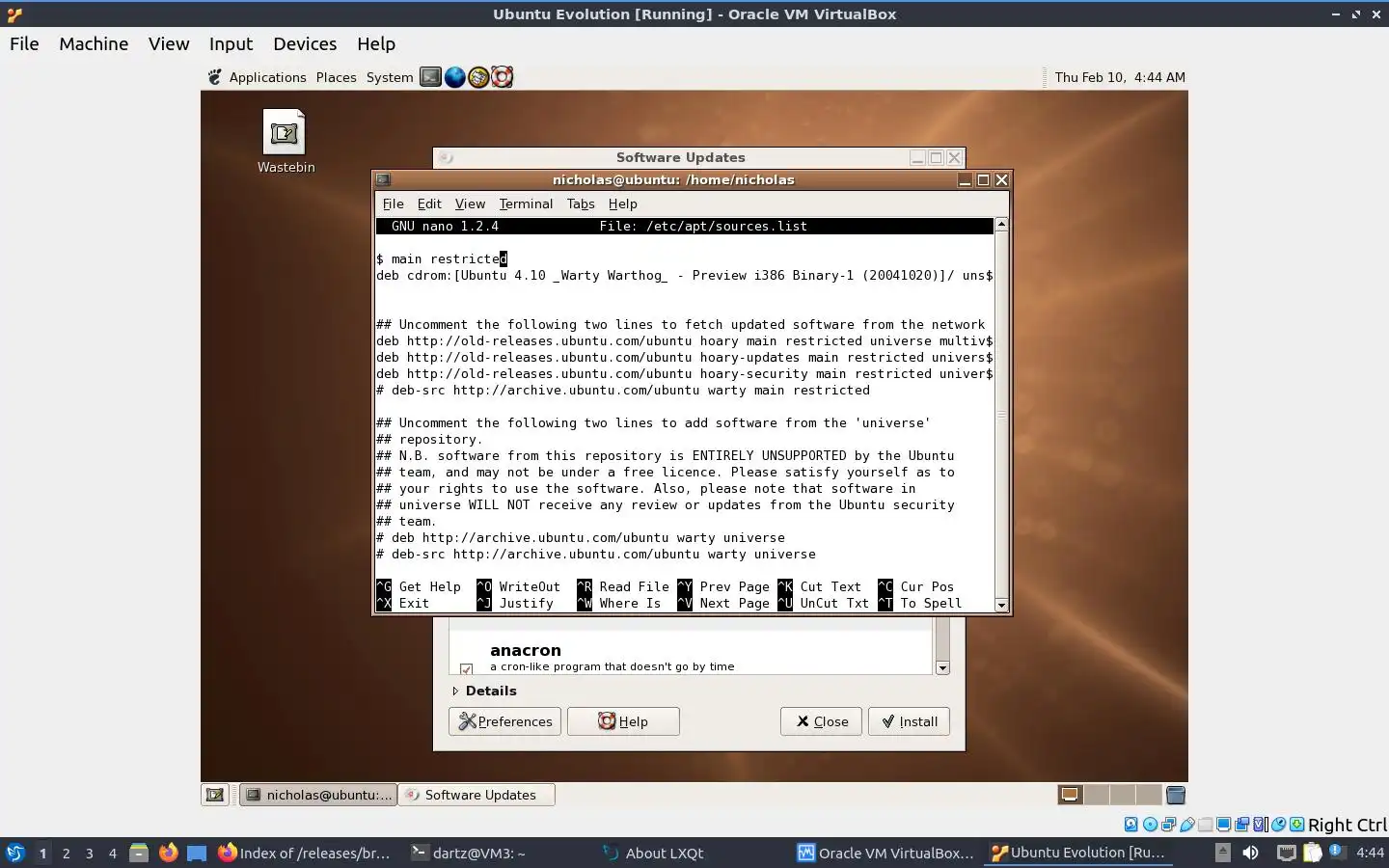Click the notification alert tray icon

click(1338, 852)
